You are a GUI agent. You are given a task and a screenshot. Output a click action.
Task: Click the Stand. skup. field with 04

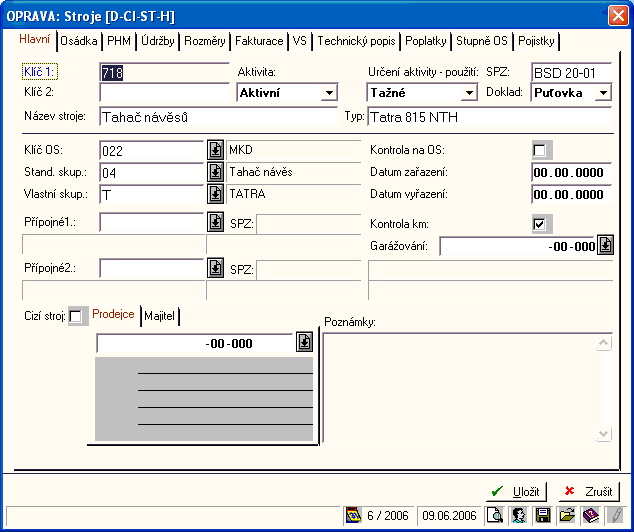pos(152,173)
